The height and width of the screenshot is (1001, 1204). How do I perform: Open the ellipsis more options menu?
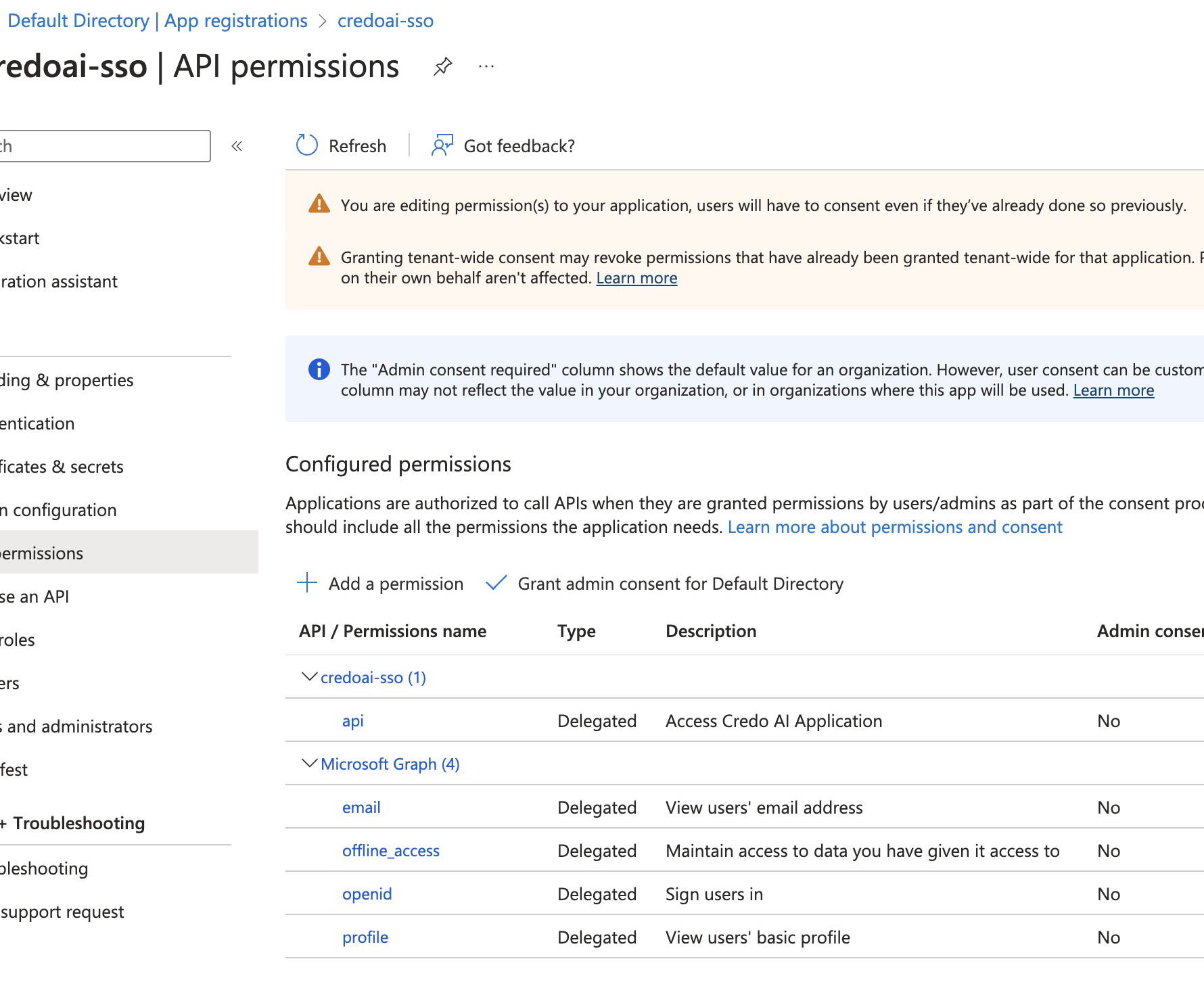pyautogui.click(x=486, y=66)
